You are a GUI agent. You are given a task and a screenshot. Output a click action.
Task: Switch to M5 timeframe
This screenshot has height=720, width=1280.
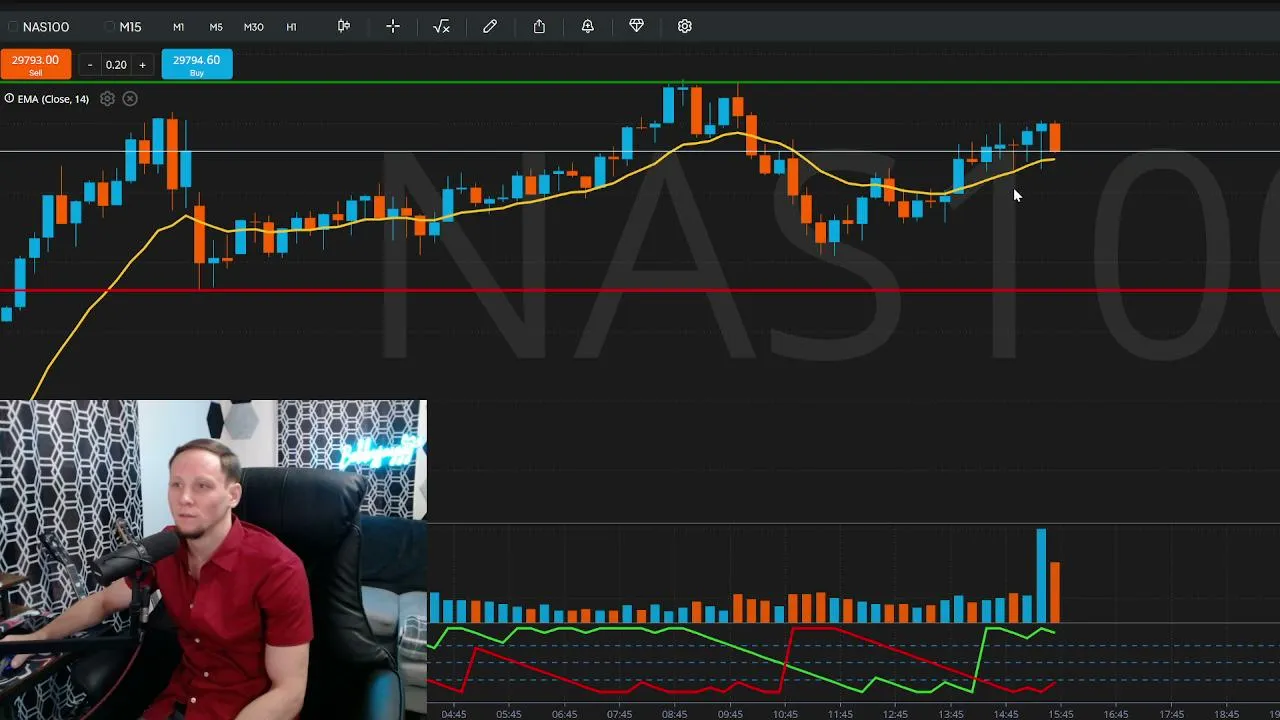(216, 27)
